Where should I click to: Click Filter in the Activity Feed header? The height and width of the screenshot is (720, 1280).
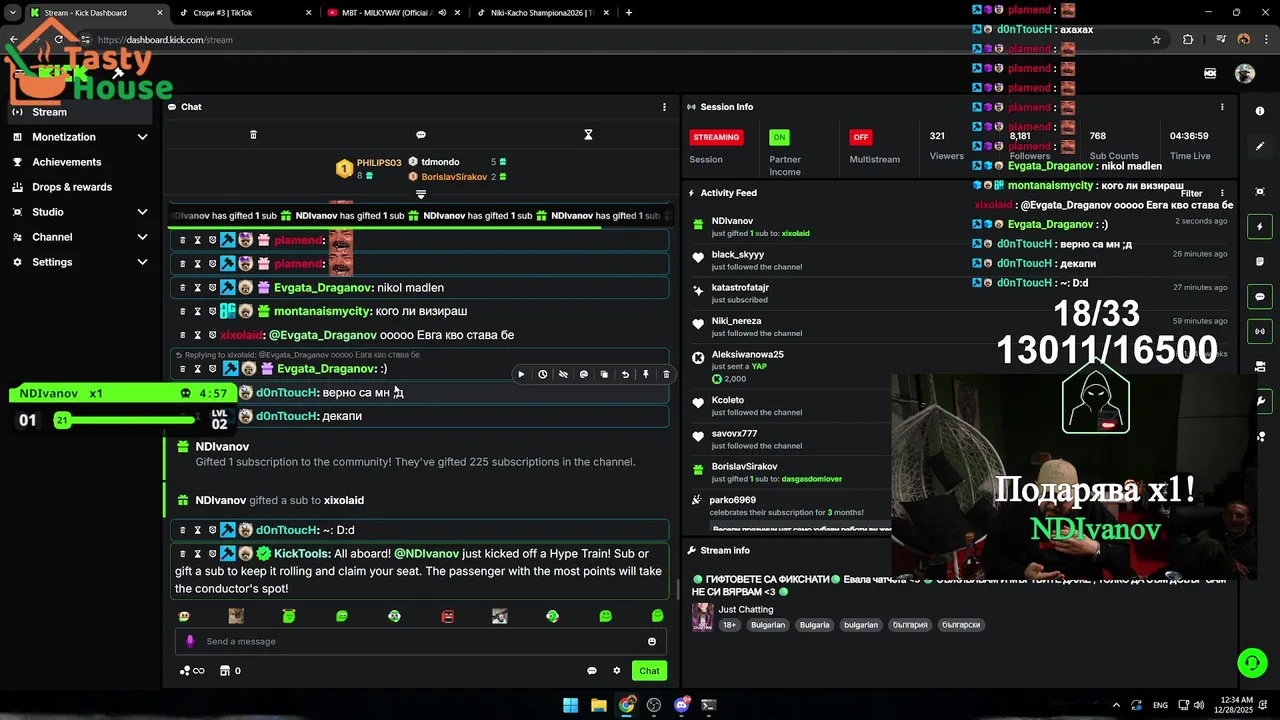(1191, 193)
